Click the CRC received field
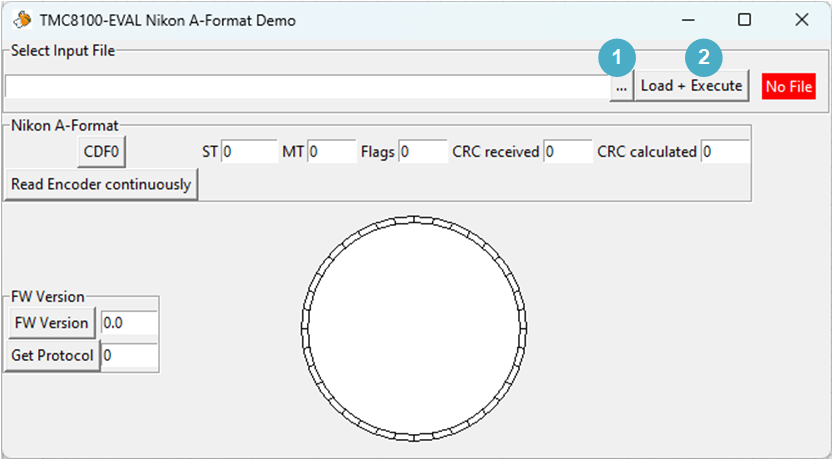The width and height of the screenshot is (833, 460). pos(568,152)
